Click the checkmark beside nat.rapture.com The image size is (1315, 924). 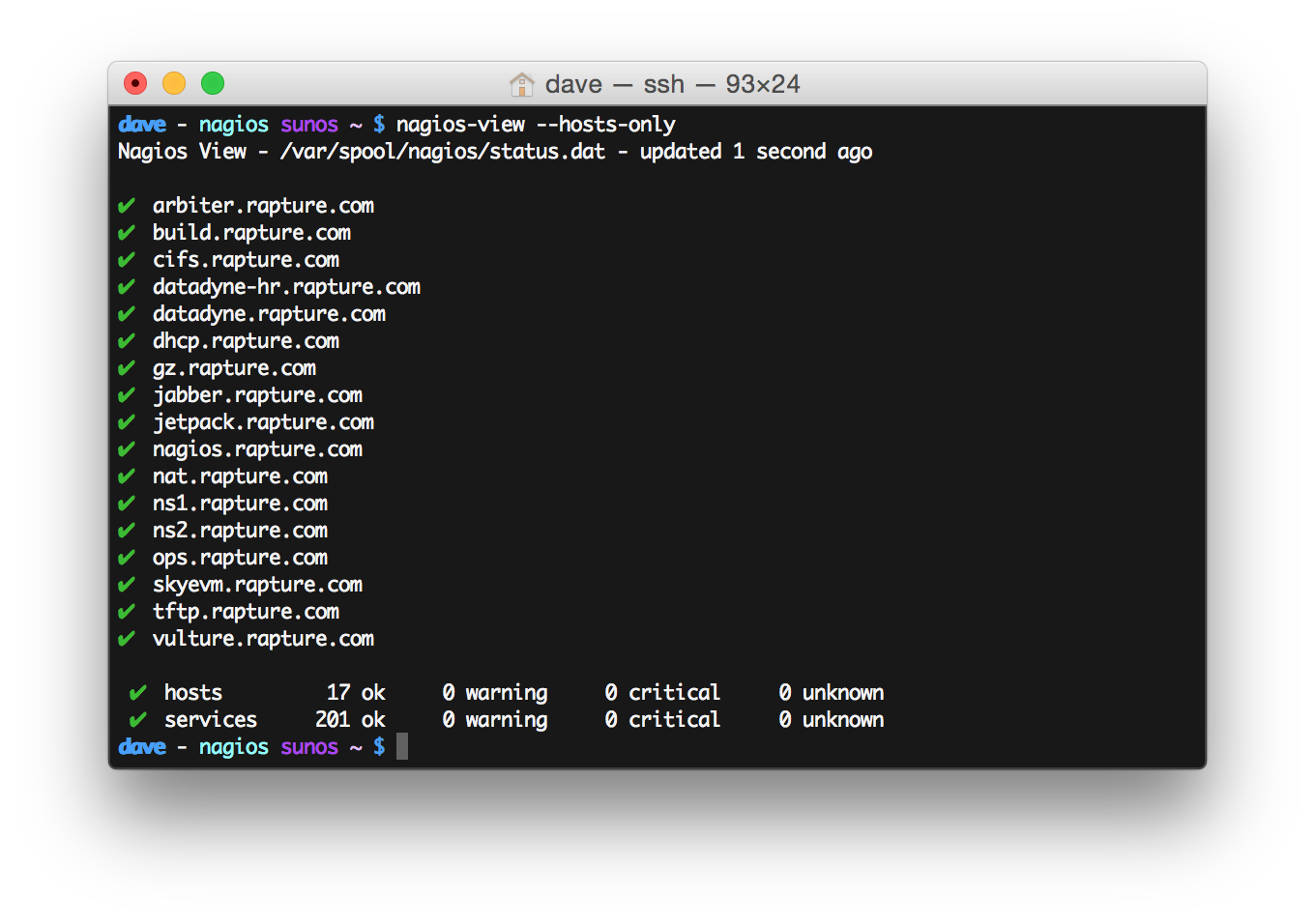[x=127, y=476]
